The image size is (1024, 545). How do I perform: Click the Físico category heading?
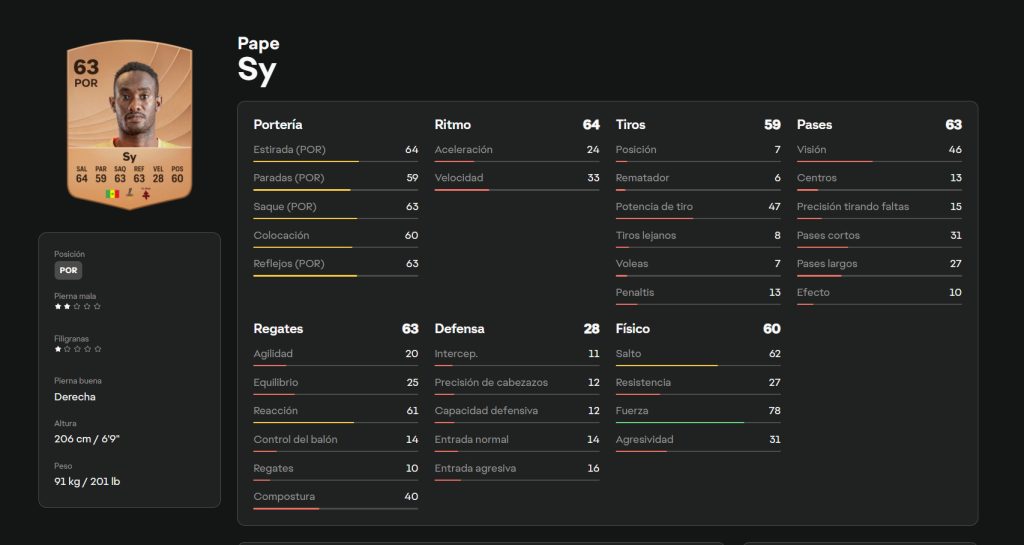633,329
